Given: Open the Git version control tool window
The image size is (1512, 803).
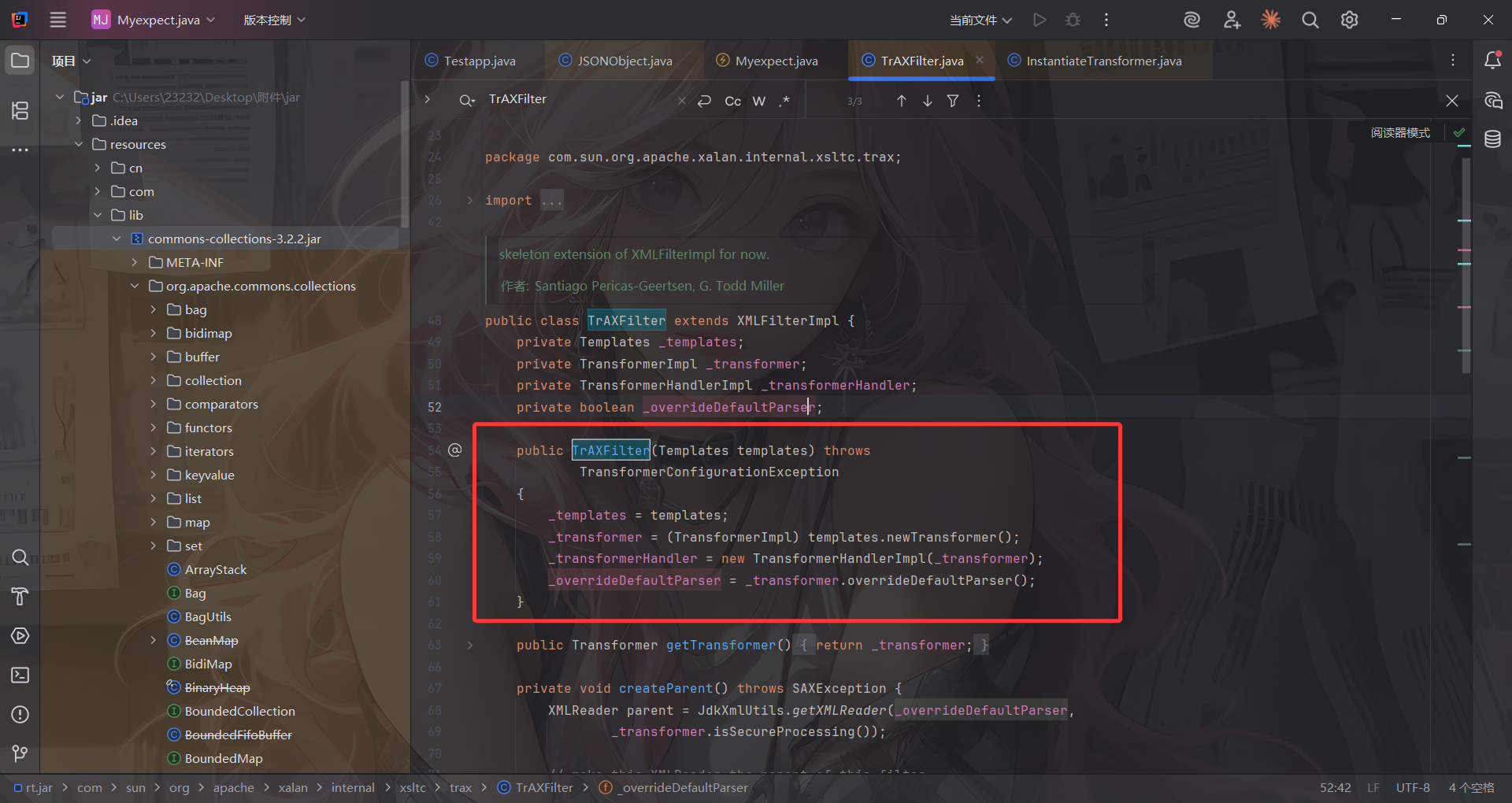Looking at the screenshot, I should tap(20, 753).
